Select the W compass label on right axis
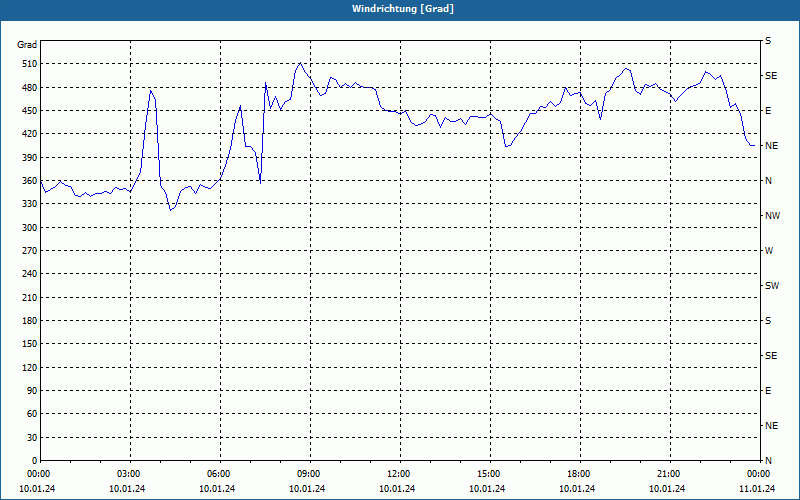The image size is (800, 500). click(x=769, y=251)
